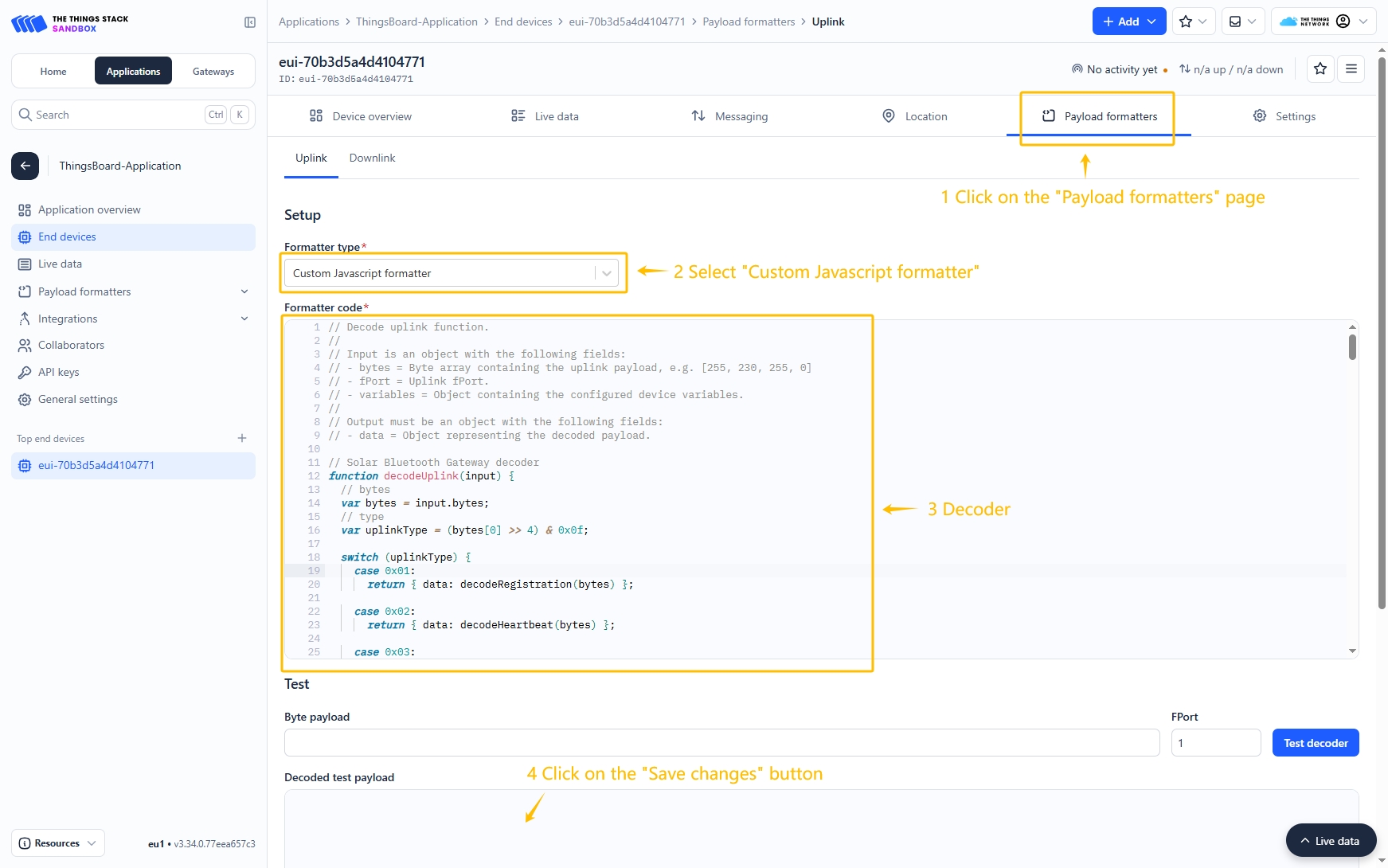Click the star bookmark icon for this device
This screenshot has height=868, width=1388.
(x=1320, y=69)
